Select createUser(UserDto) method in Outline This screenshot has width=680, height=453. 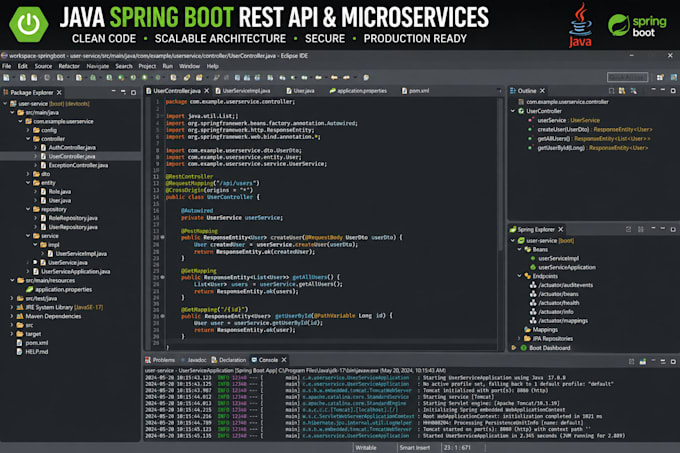[590, 129]
